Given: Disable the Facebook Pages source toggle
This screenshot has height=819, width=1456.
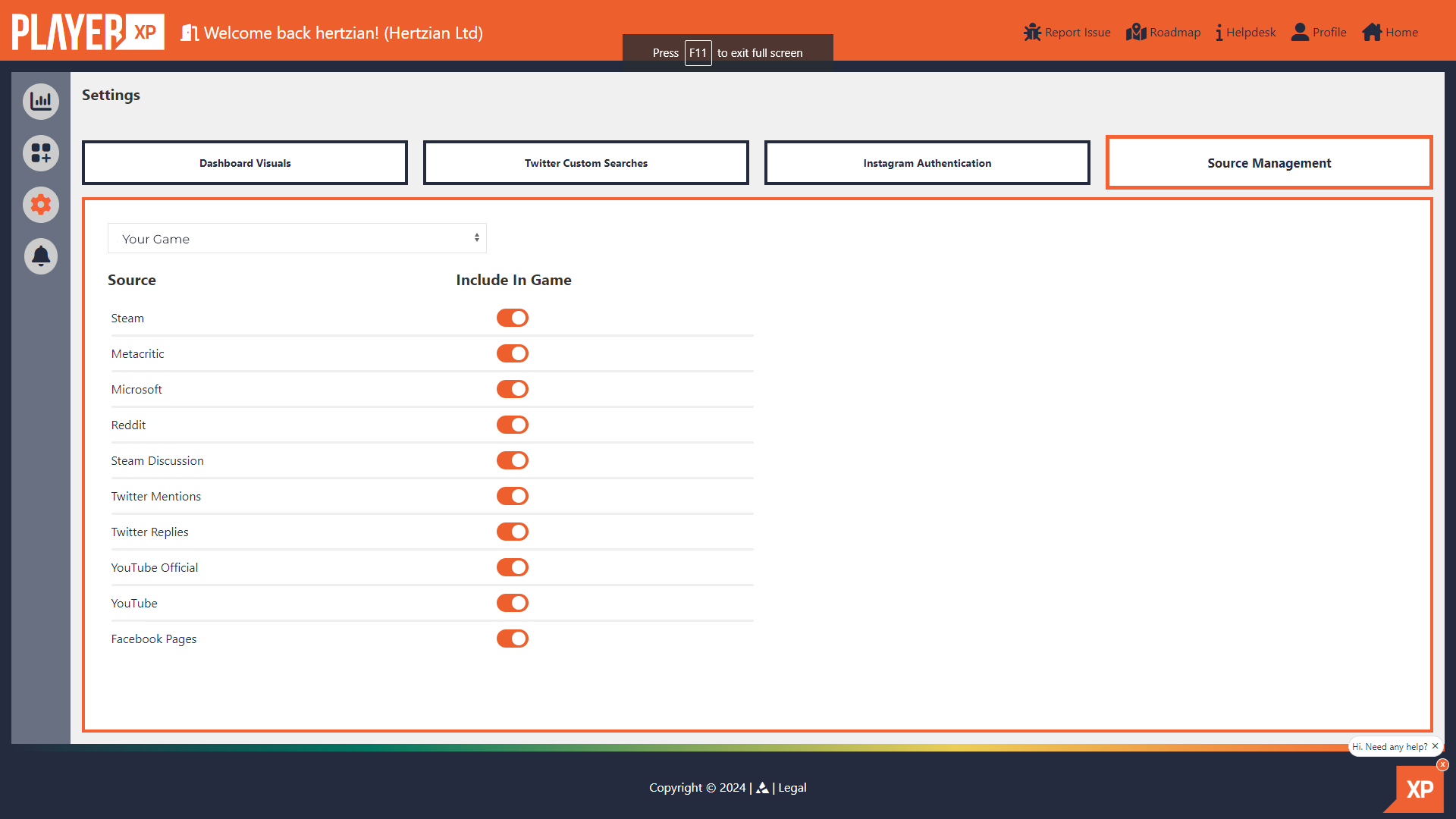Looking at the screenshot, I should (513, 639).
